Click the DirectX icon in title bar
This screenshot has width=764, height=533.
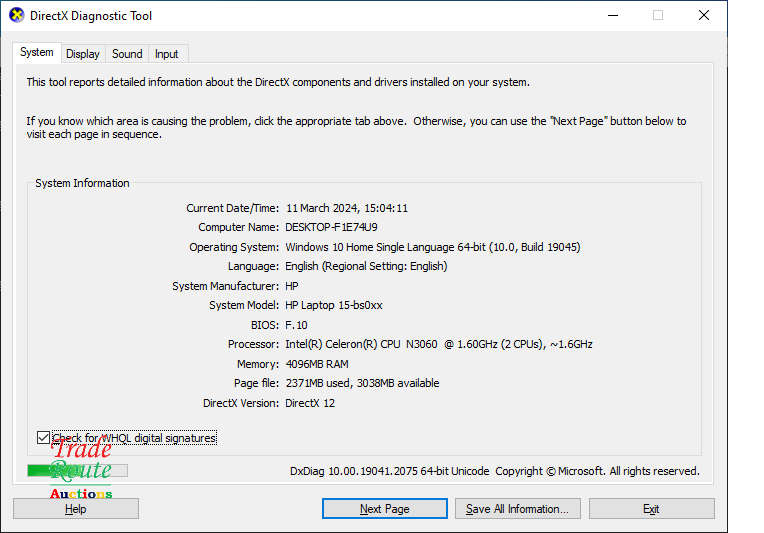[x=13, y=16]
